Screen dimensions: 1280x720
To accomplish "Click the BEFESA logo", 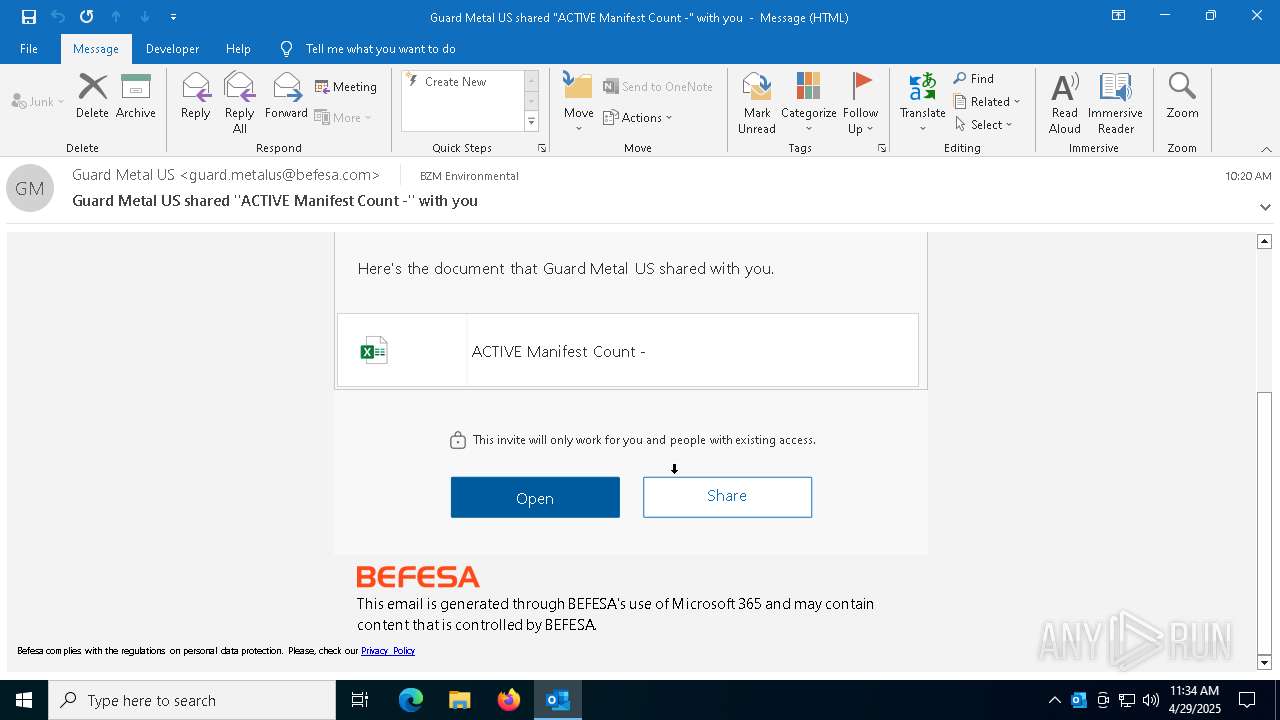I will [418, 577].
